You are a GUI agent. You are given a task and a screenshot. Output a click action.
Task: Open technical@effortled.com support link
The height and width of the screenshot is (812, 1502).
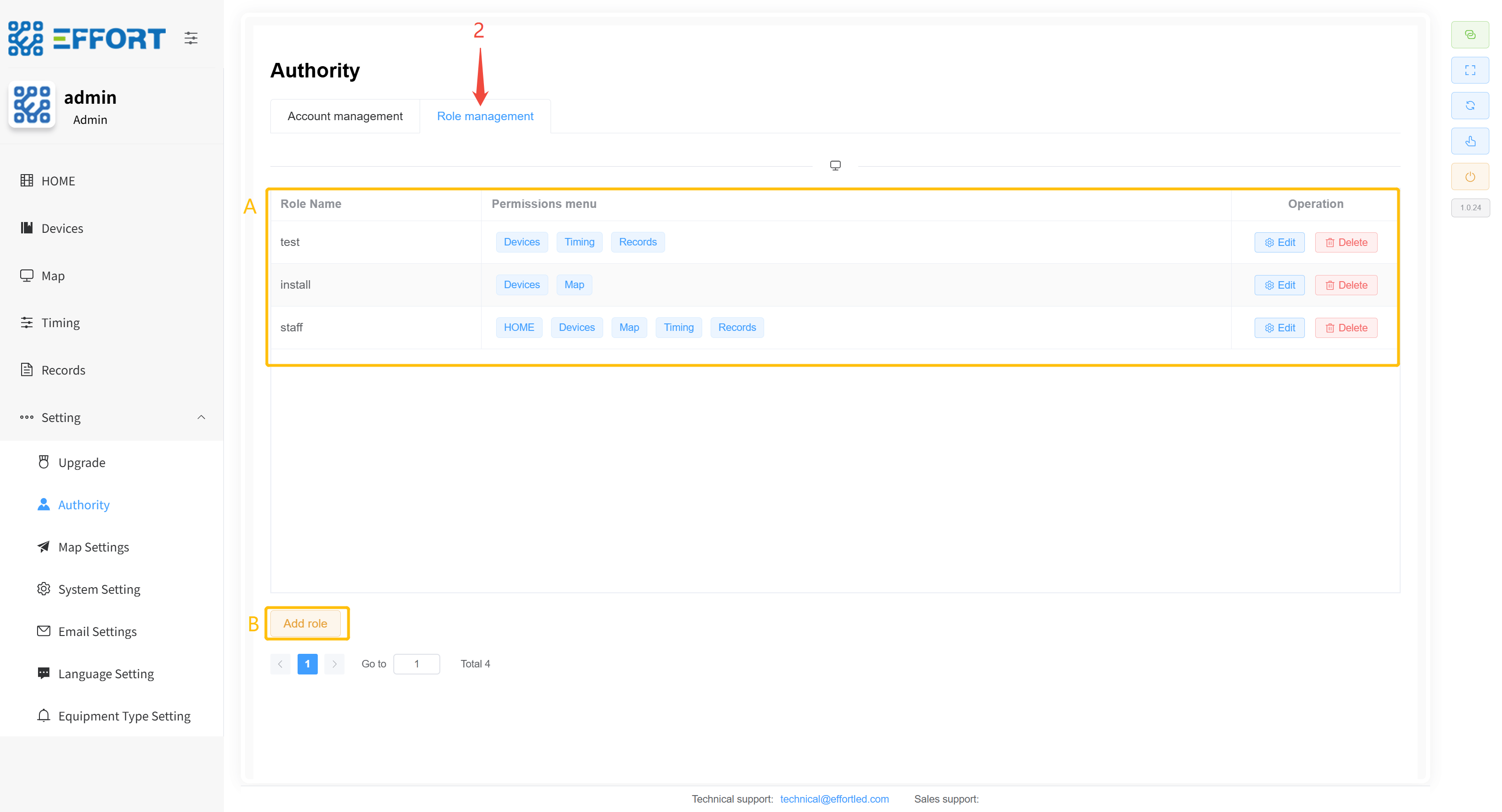tap(834, 798)
